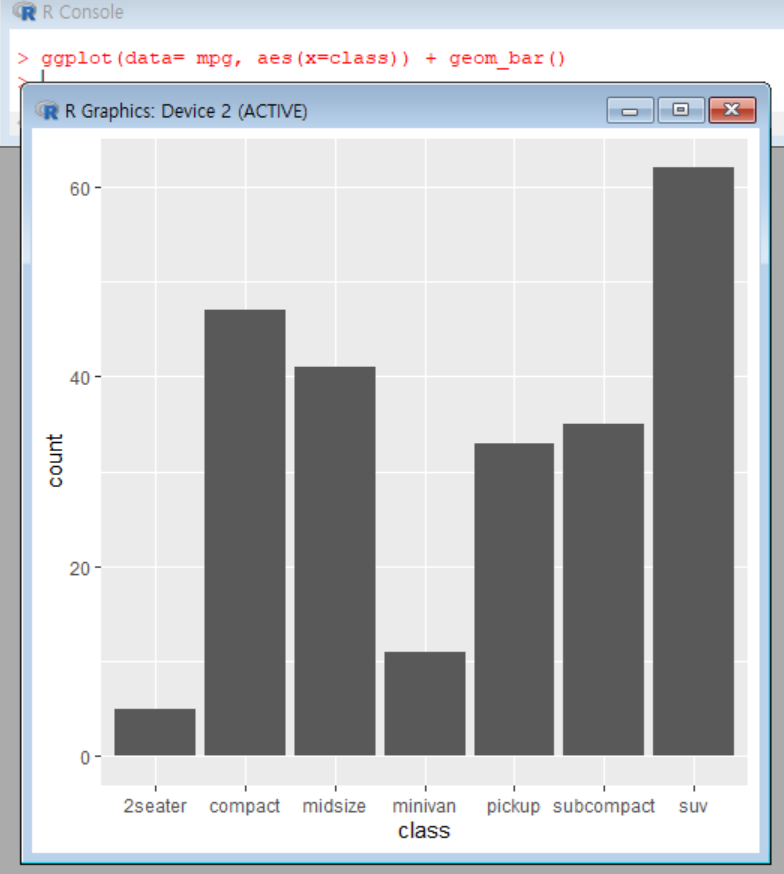Click the R logo in R Console title bar
The width and height of the screenshot is (784, 874).
[x=25, y=11]
